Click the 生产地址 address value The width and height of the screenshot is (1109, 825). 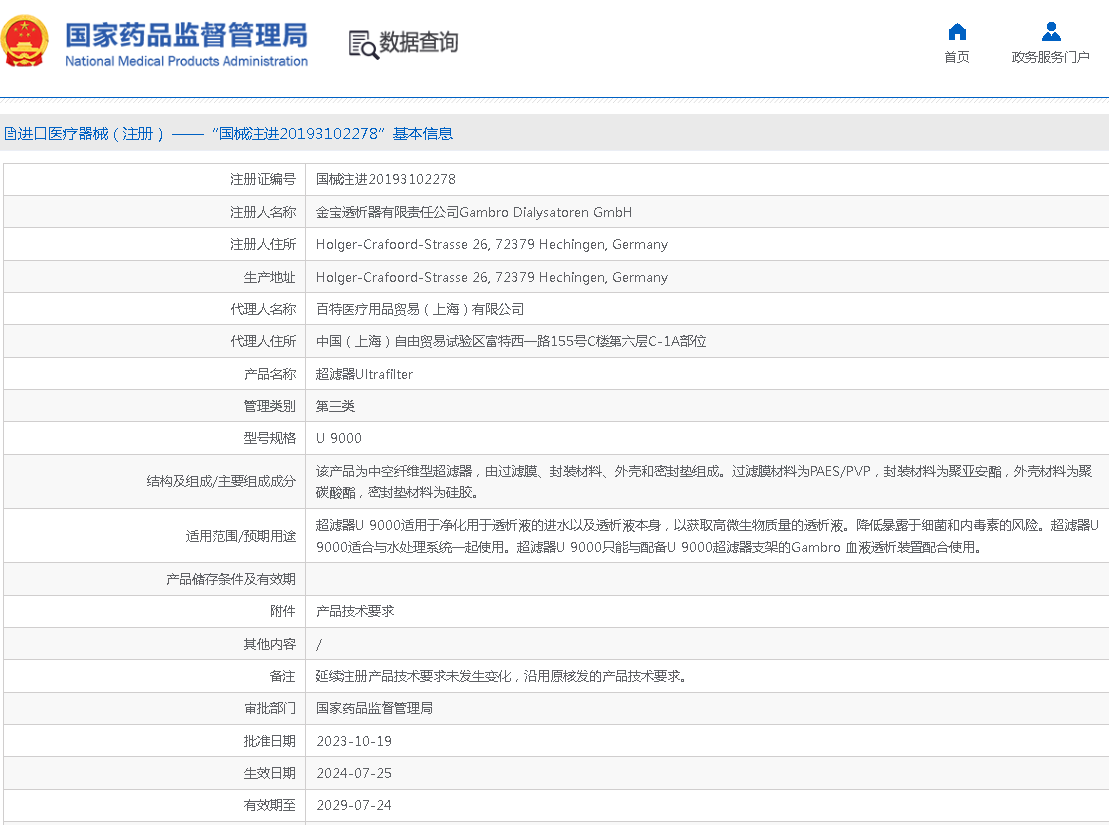click(492, 277)
